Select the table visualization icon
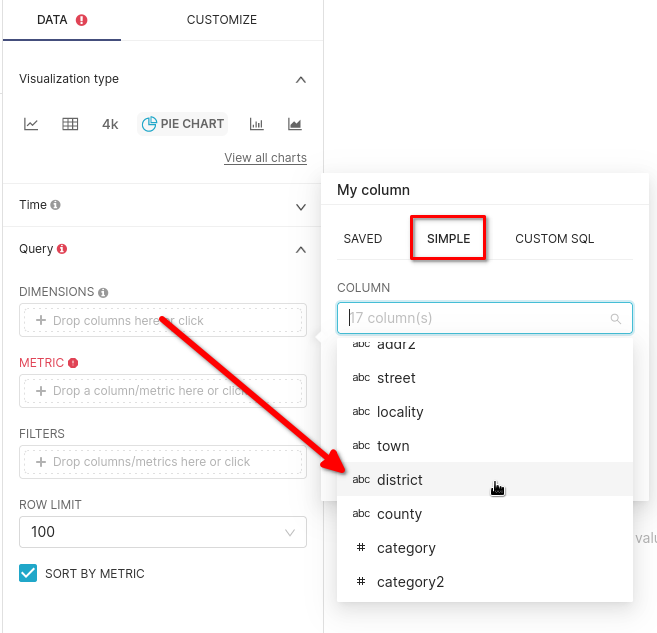Viewport: 657px width, 633px height. click(x=70, y=124)
